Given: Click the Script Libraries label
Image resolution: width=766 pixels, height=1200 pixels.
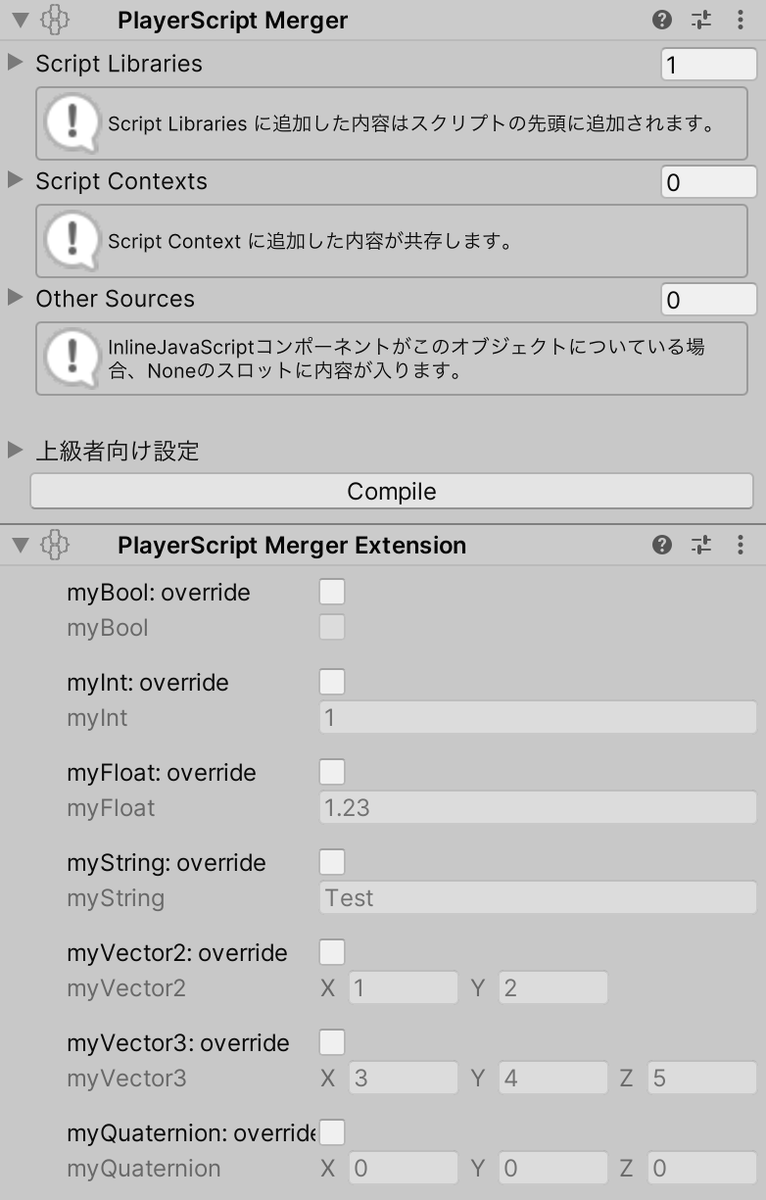Looking at the screenshot, I should [x=119, y=63].
